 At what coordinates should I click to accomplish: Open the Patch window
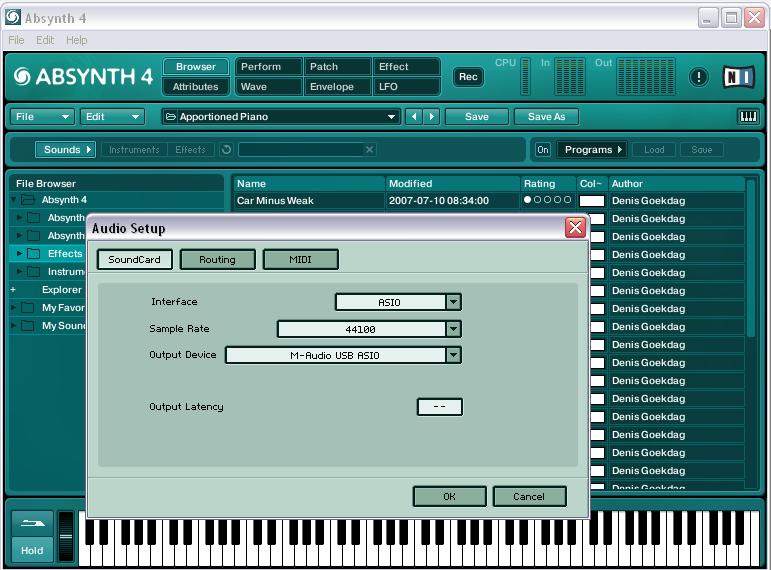point(337,66)
